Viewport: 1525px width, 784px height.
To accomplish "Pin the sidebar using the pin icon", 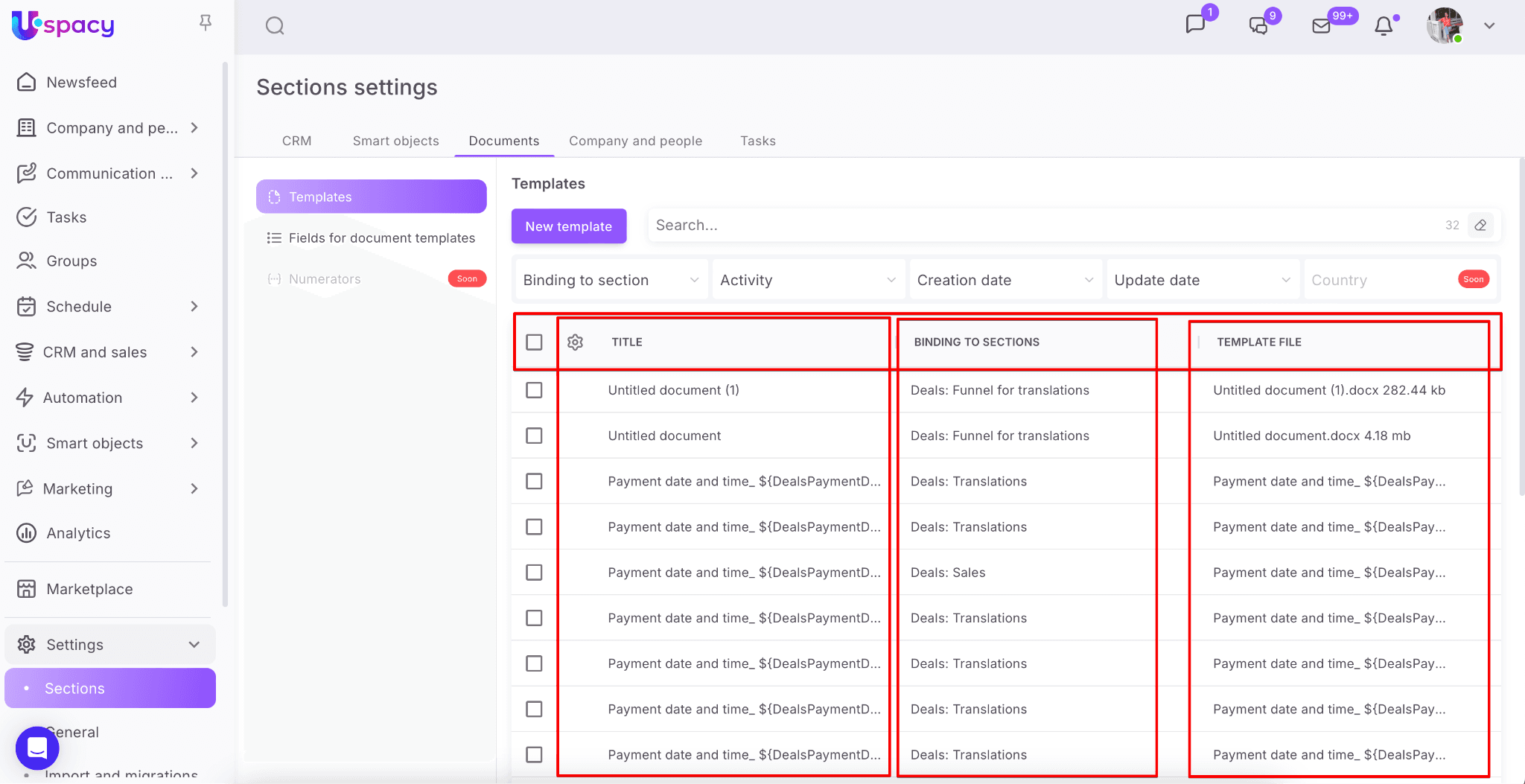I will (206, 23).
